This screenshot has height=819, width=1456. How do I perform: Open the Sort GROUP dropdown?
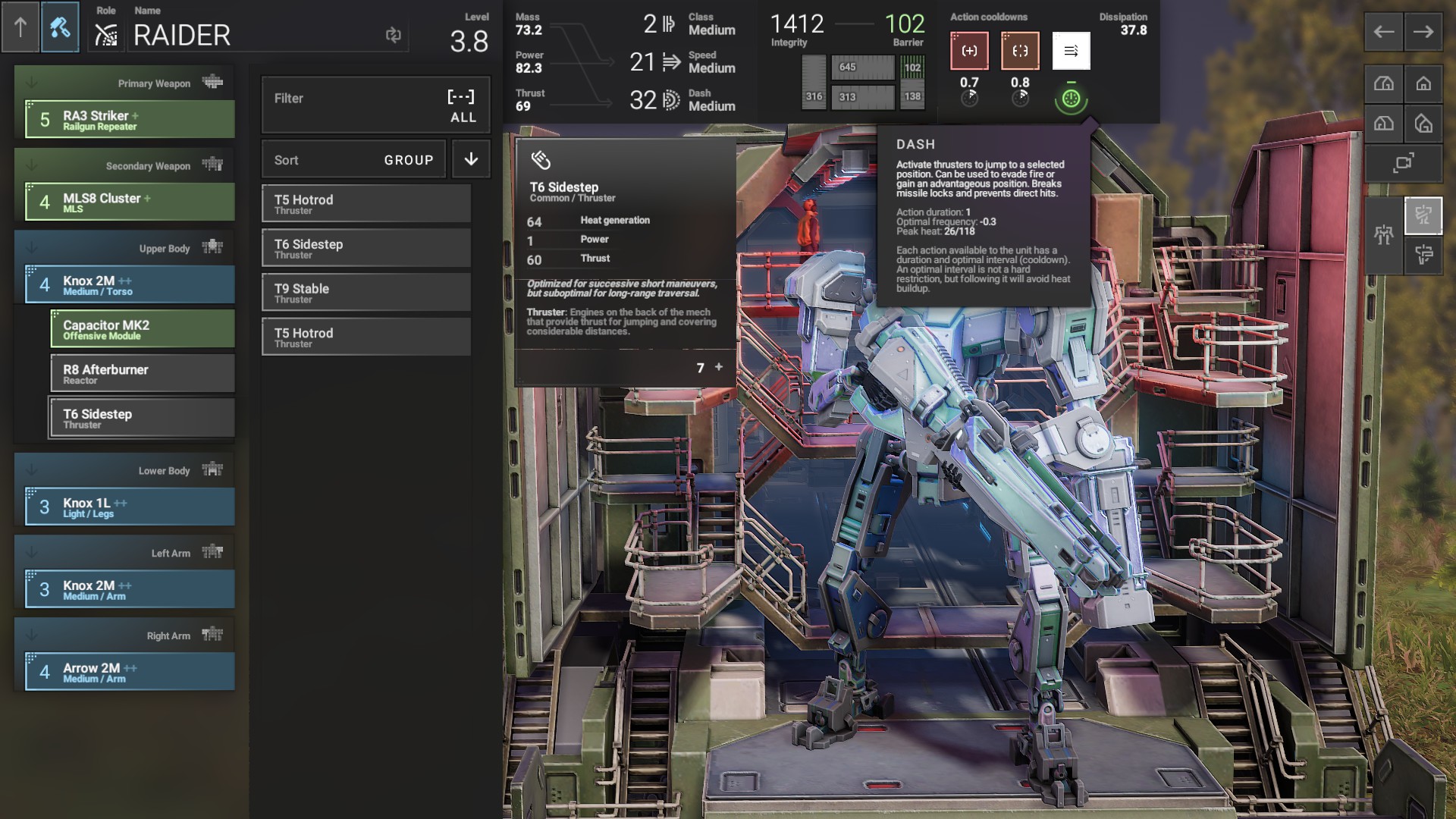353,159
